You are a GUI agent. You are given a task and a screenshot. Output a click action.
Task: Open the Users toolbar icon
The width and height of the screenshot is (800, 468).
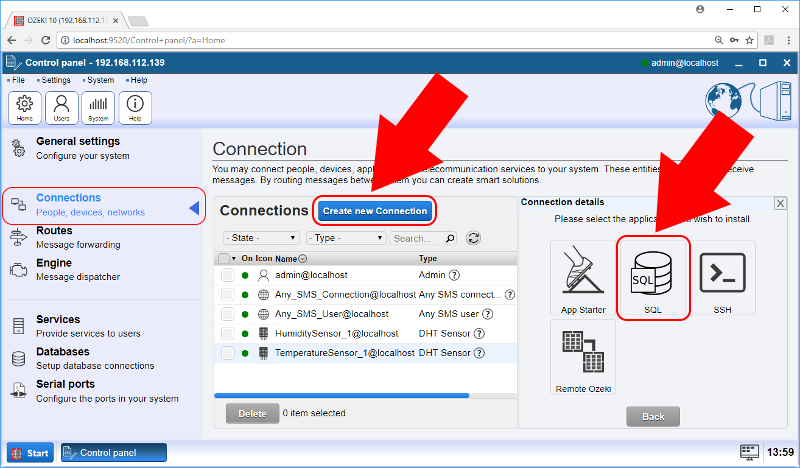(62, 106)
